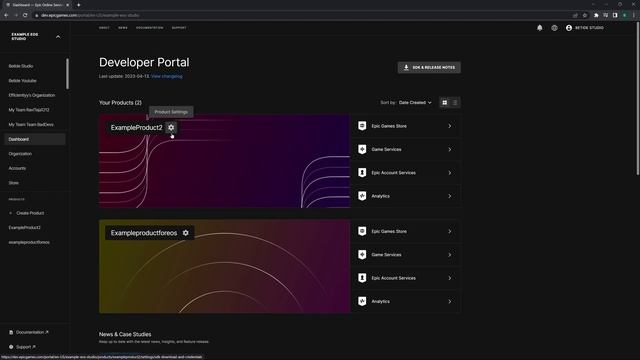The height and width of the screenshot is (360, 640).
Task: Open DOCUMENTATION in top navigation
Action: tap(149, 28)
